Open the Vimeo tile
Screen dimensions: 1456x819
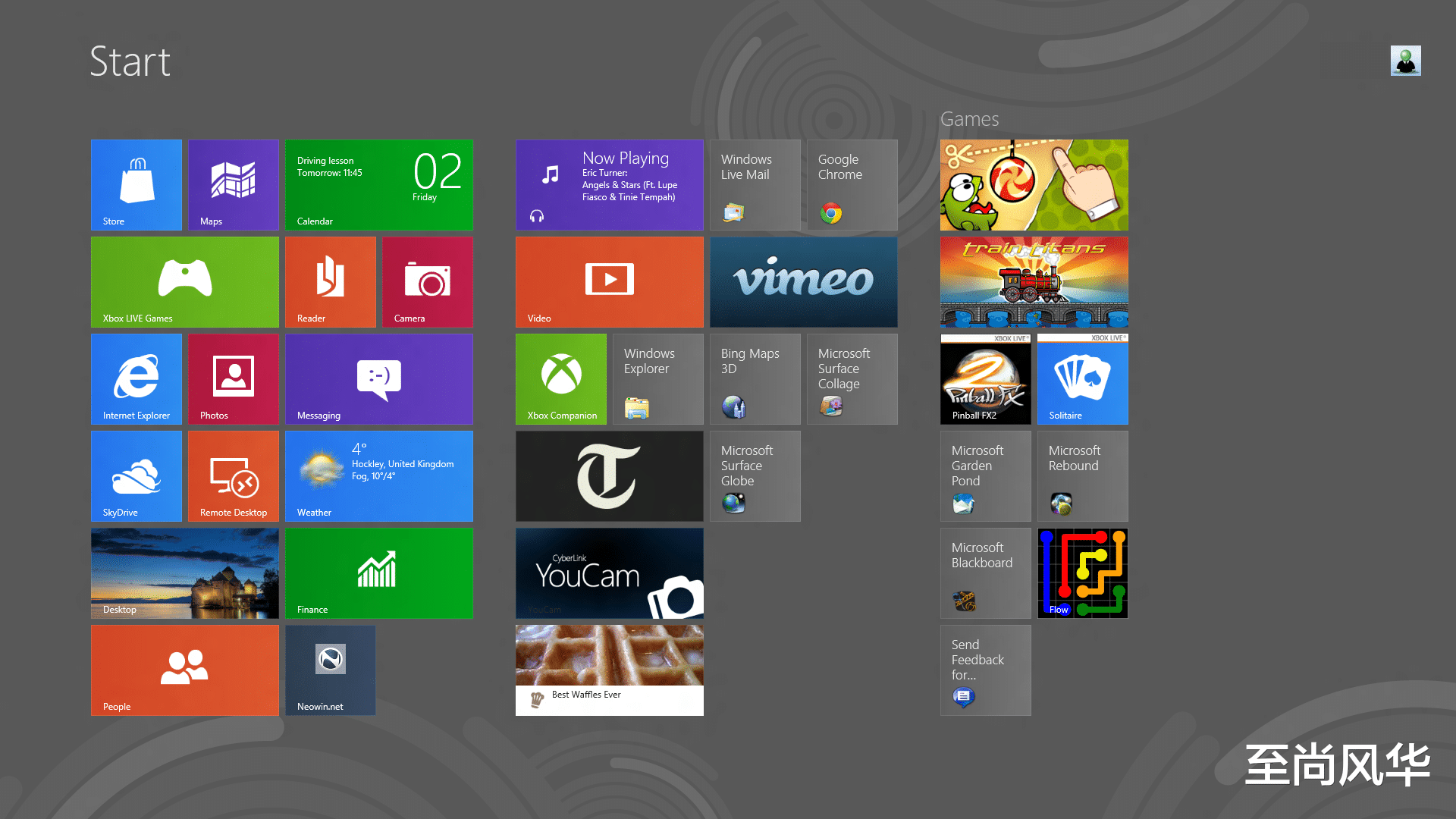[803, 281]
